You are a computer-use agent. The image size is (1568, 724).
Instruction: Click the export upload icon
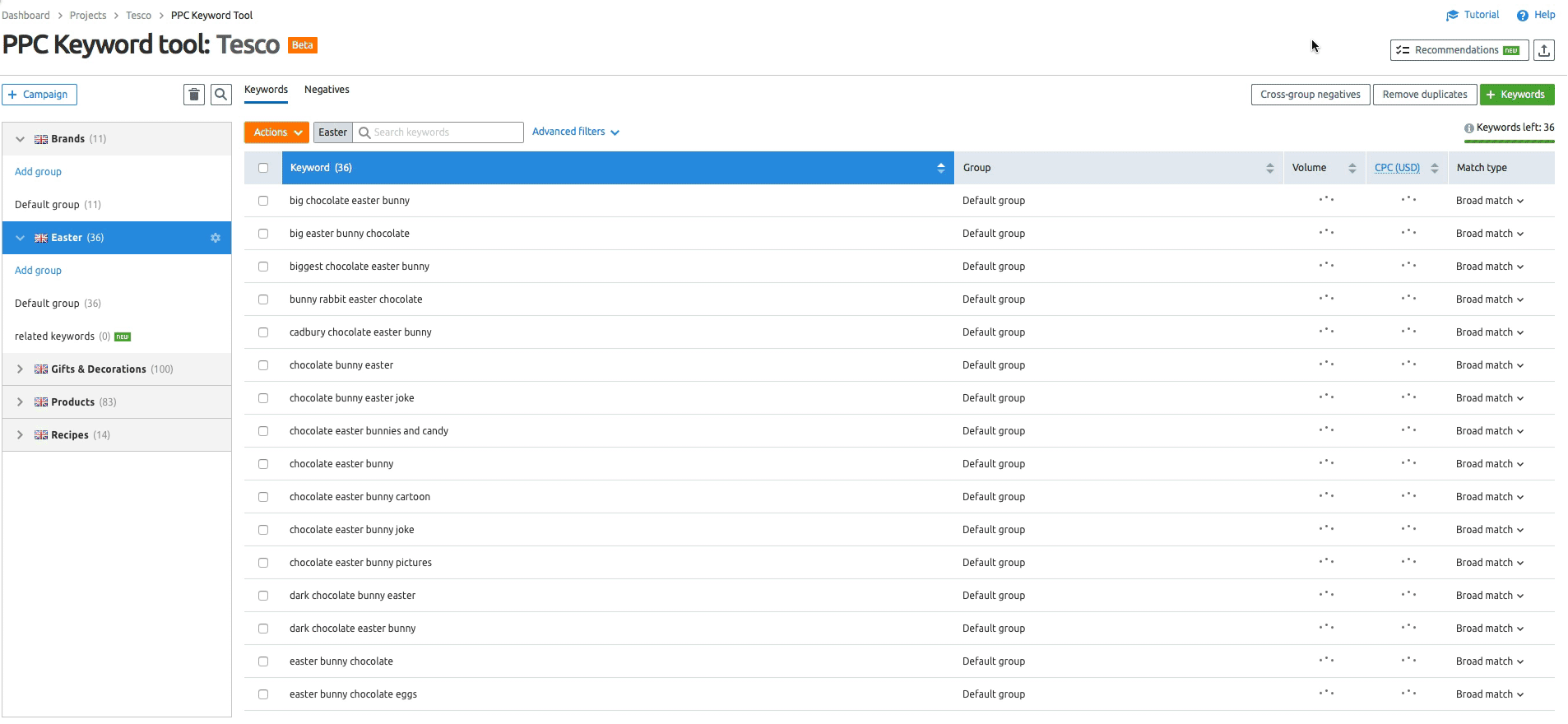pyautogui.click(x=1544, y=50)
